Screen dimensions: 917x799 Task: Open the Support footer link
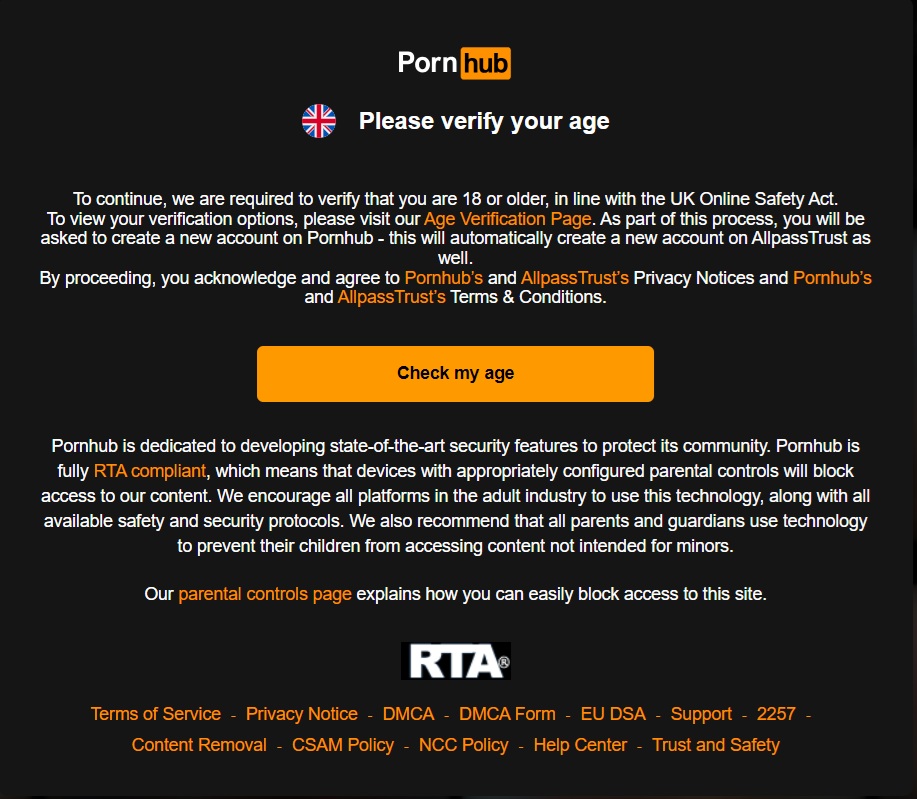pyautogui.click(x=701, y=714)
